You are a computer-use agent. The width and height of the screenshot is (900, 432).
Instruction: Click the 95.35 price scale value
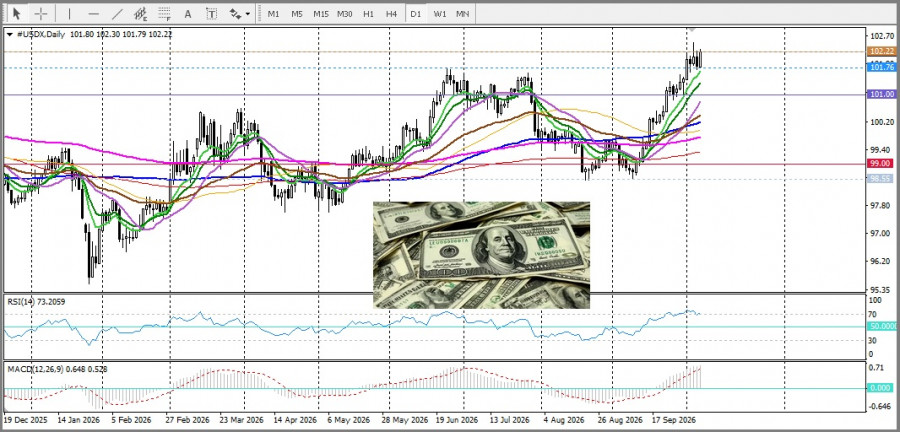pyautogui.click(x=882, y=290)
